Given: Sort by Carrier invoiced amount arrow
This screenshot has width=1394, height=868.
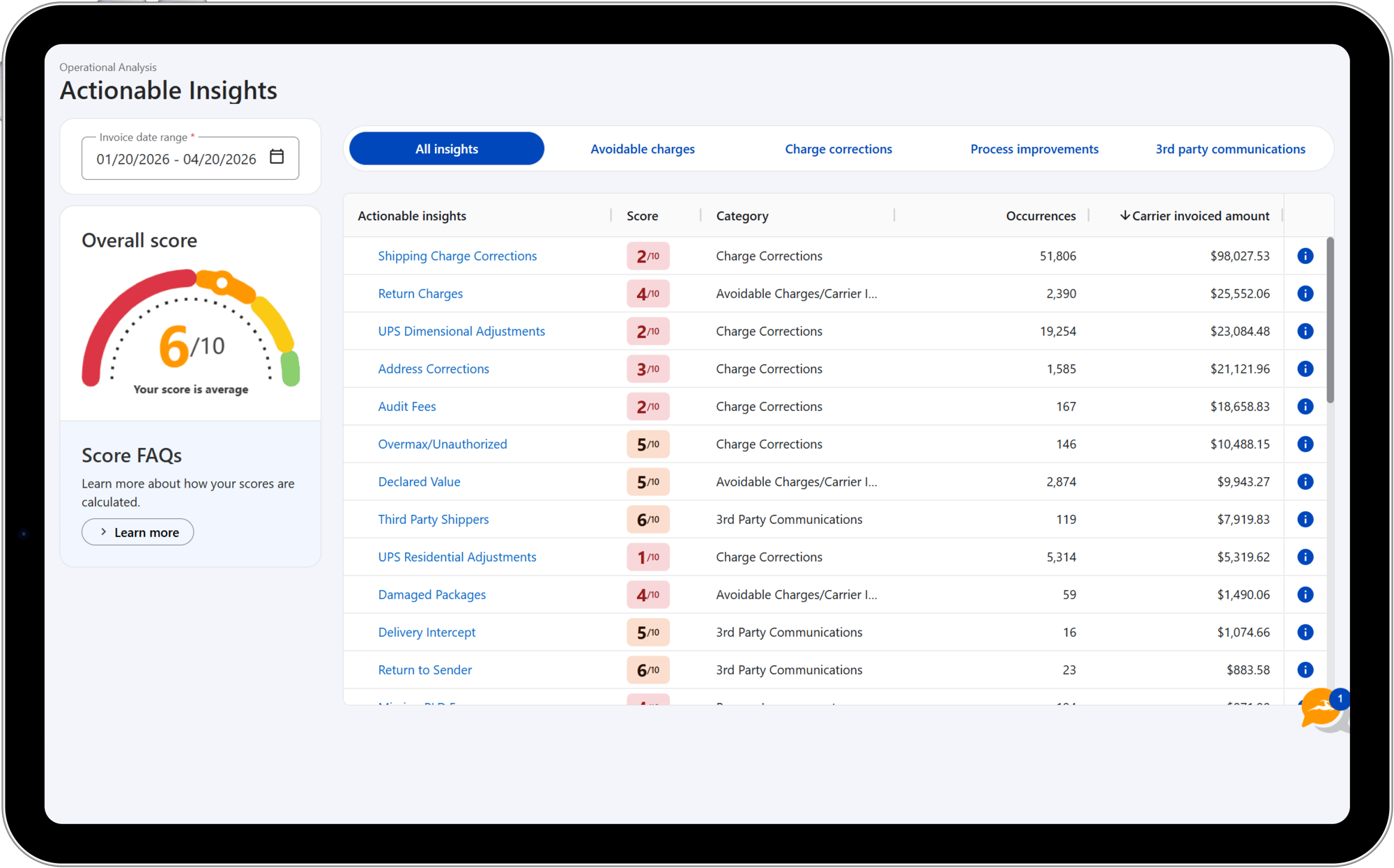Looking at the screenshot, I should (x=1124, y=215).
